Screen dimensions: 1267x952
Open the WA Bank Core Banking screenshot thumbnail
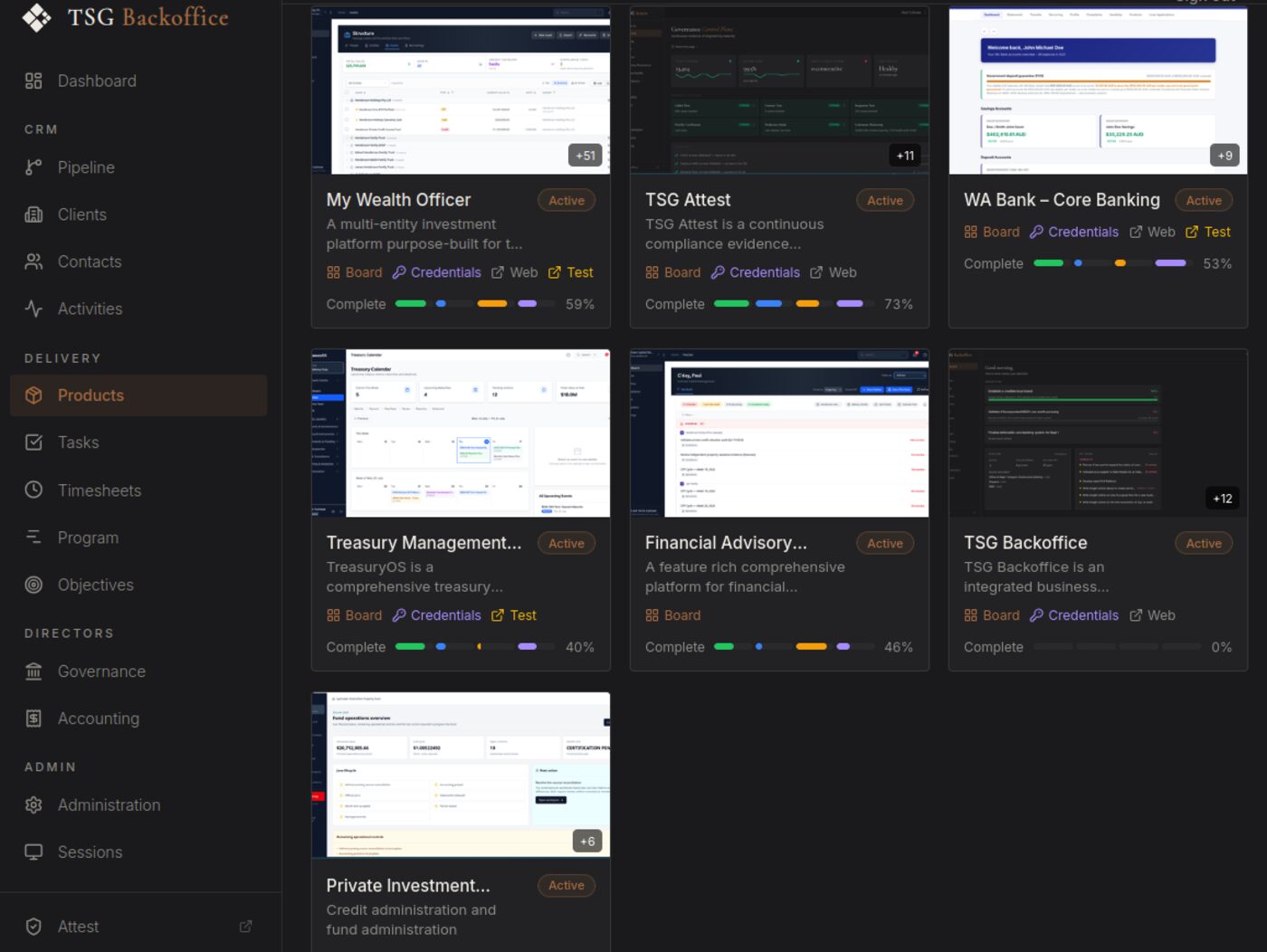tap(1098, 90)
